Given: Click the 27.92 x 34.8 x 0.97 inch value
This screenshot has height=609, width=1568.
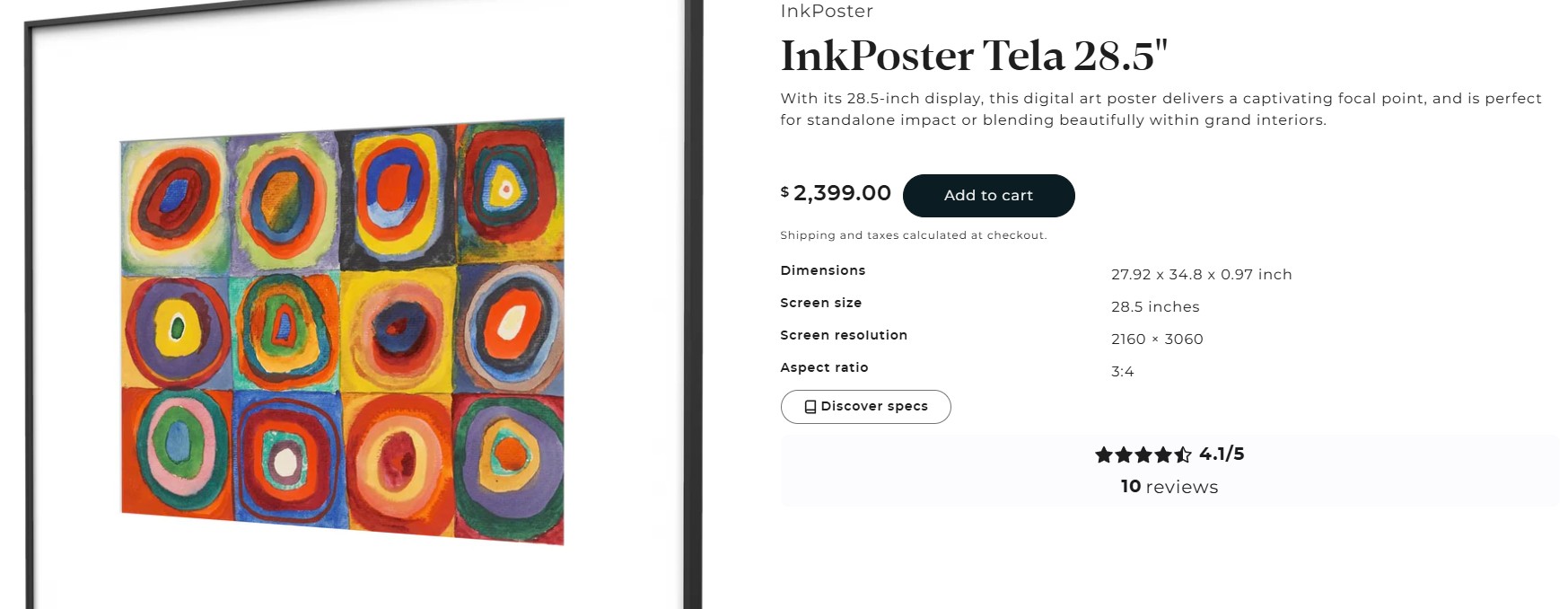Looking at the screenshot, I should coord(1201,275).
